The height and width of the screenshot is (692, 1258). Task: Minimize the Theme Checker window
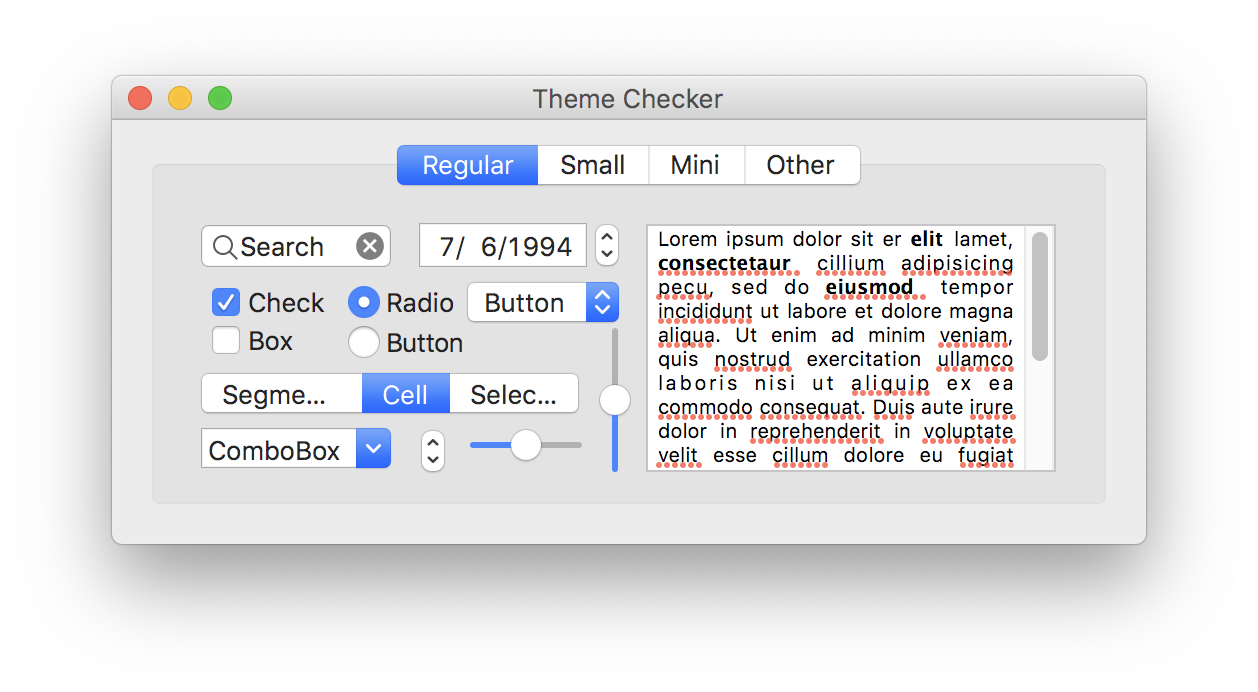180,98
